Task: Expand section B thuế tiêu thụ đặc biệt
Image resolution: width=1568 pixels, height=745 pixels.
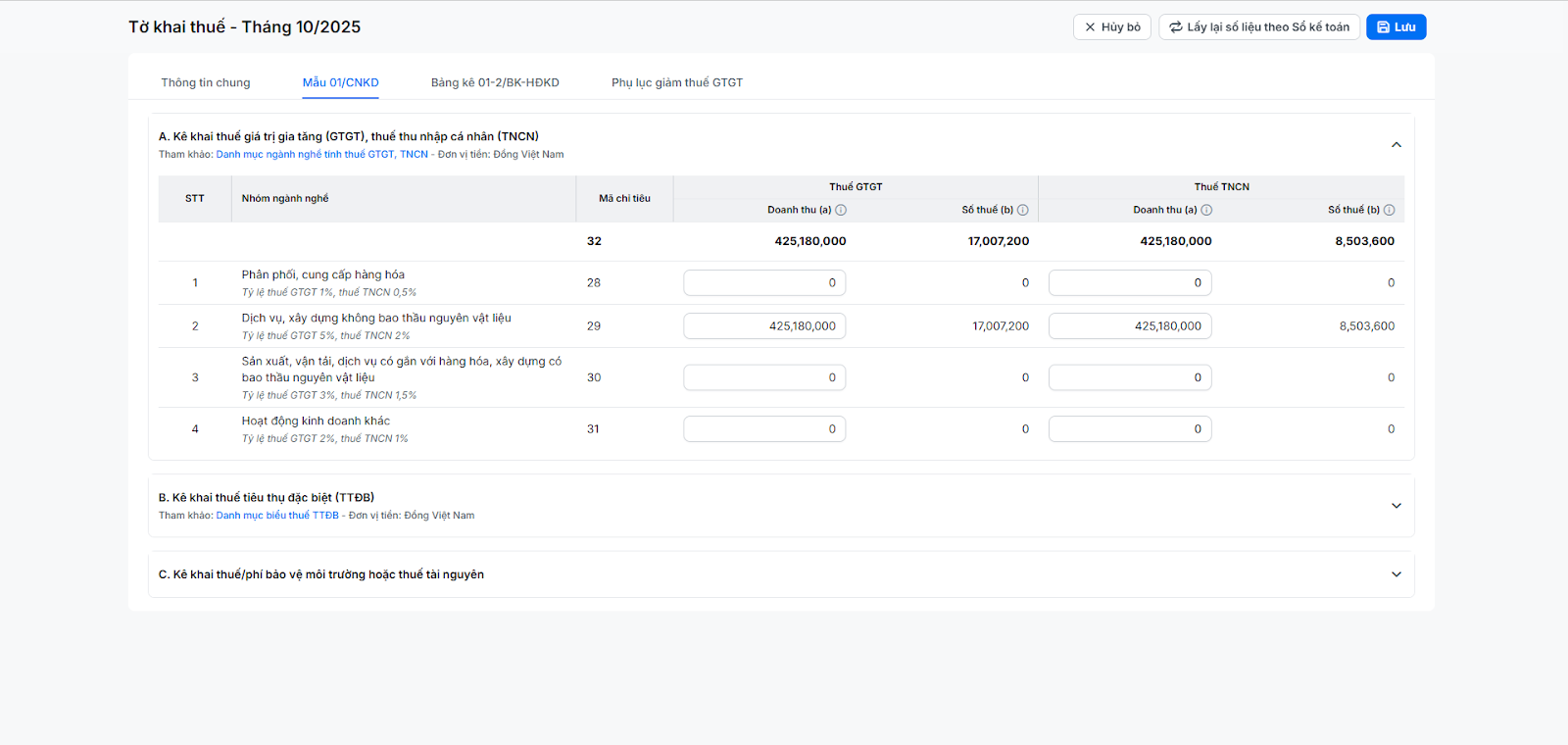Action: [1396, 506]
